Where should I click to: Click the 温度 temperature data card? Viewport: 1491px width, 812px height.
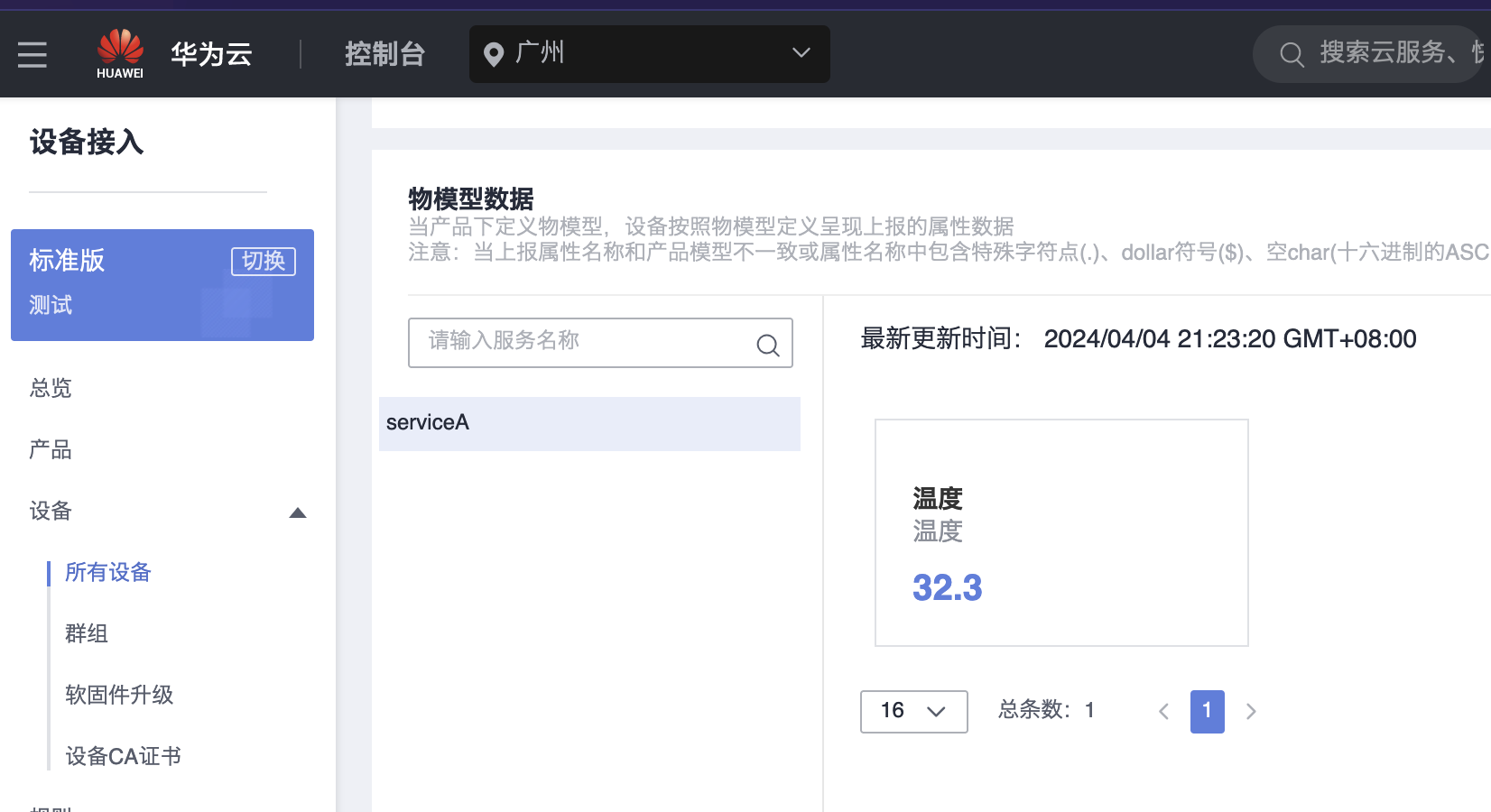tap(1061, 532)
